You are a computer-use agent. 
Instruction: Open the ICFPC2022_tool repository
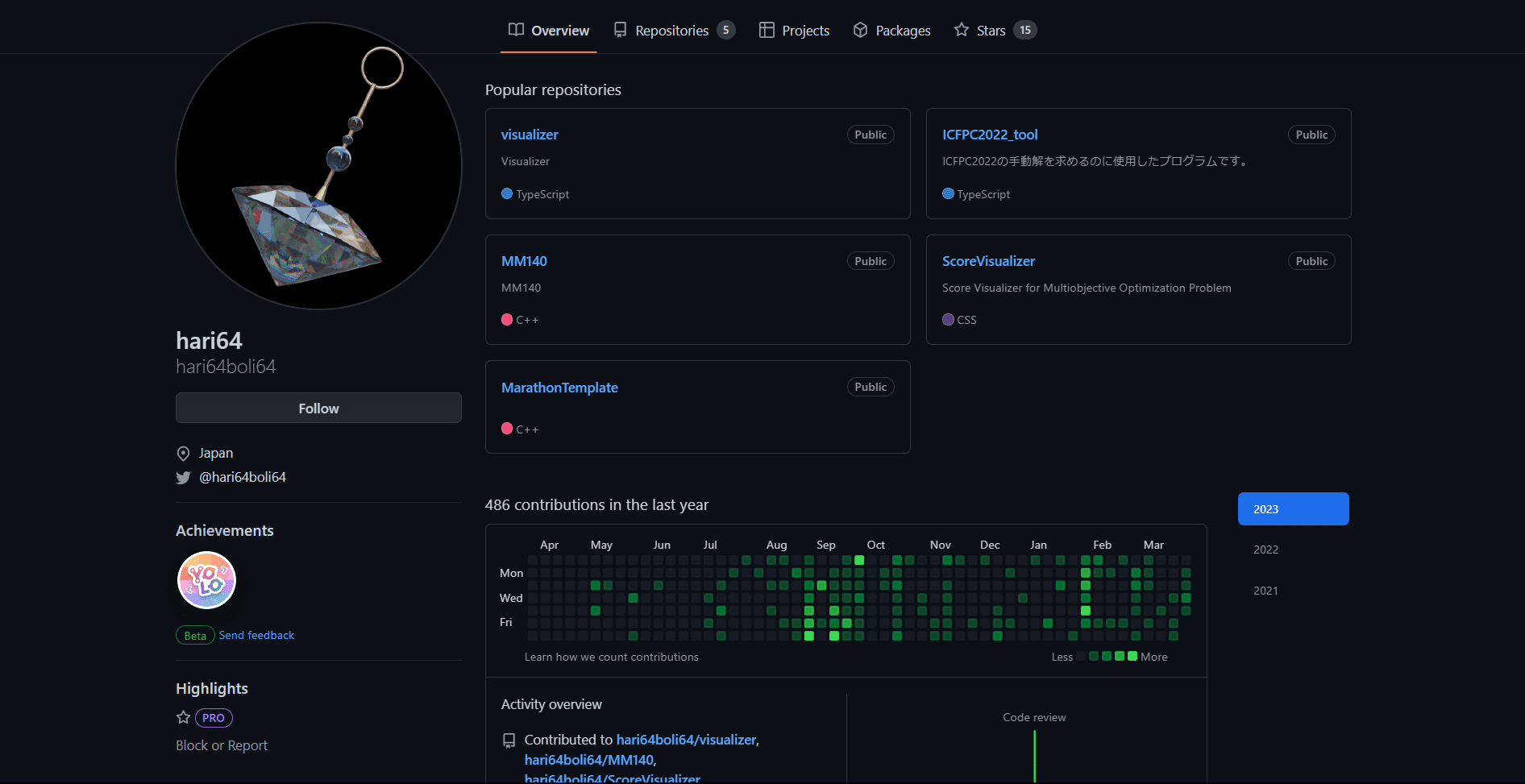click(990, 135)
